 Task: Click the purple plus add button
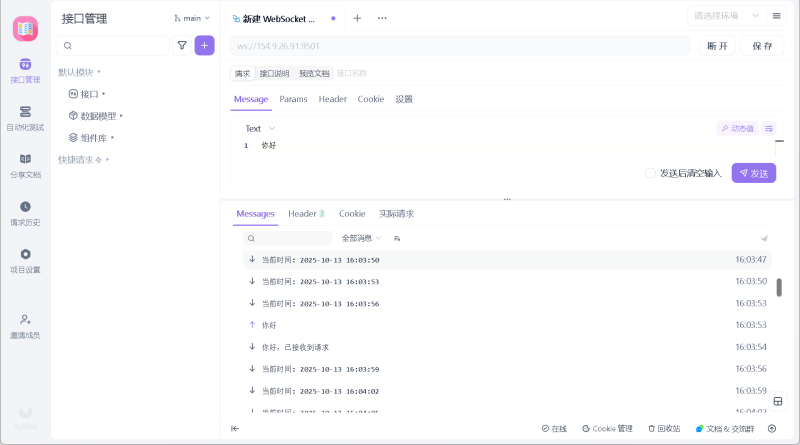204,45
